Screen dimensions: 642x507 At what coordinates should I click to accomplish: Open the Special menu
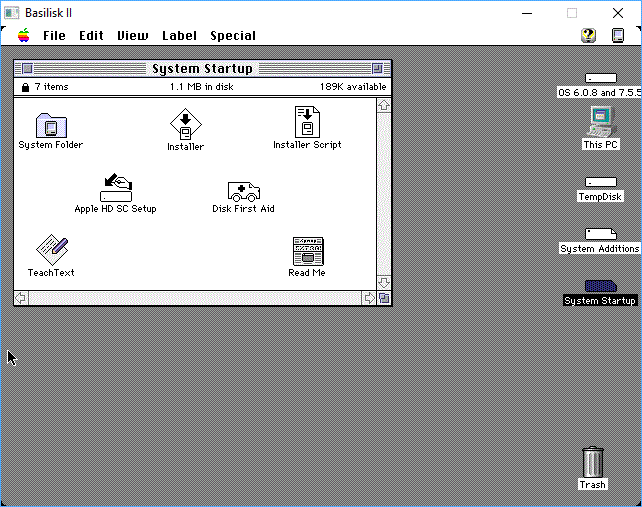[233, 36]
